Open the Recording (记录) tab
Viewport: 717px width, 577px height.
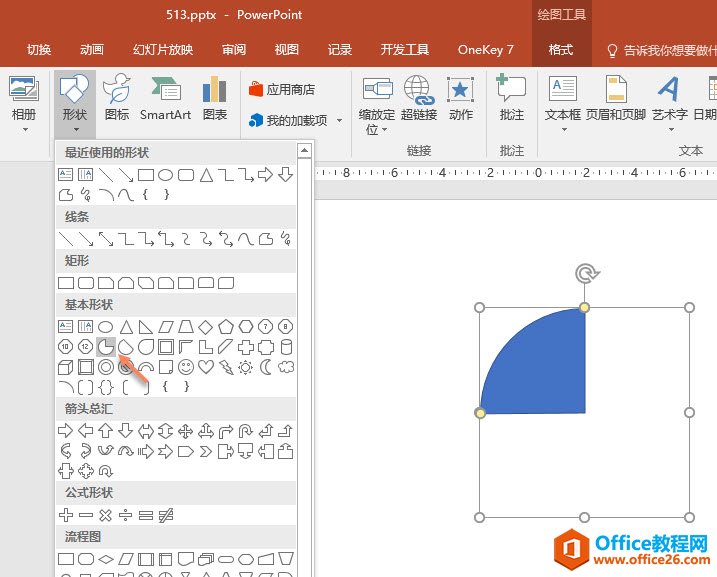click(340, 49)
